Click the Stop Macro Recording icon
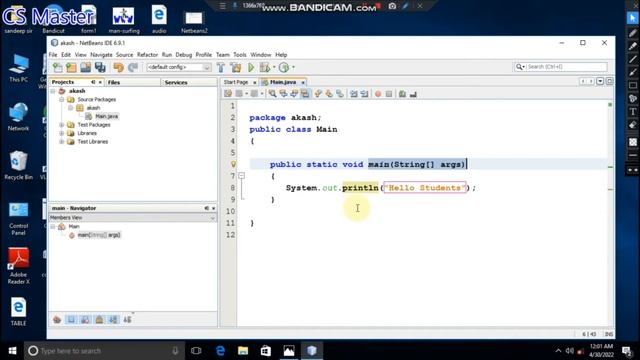The width and height of the screenshot is (640, 360). 389,94
